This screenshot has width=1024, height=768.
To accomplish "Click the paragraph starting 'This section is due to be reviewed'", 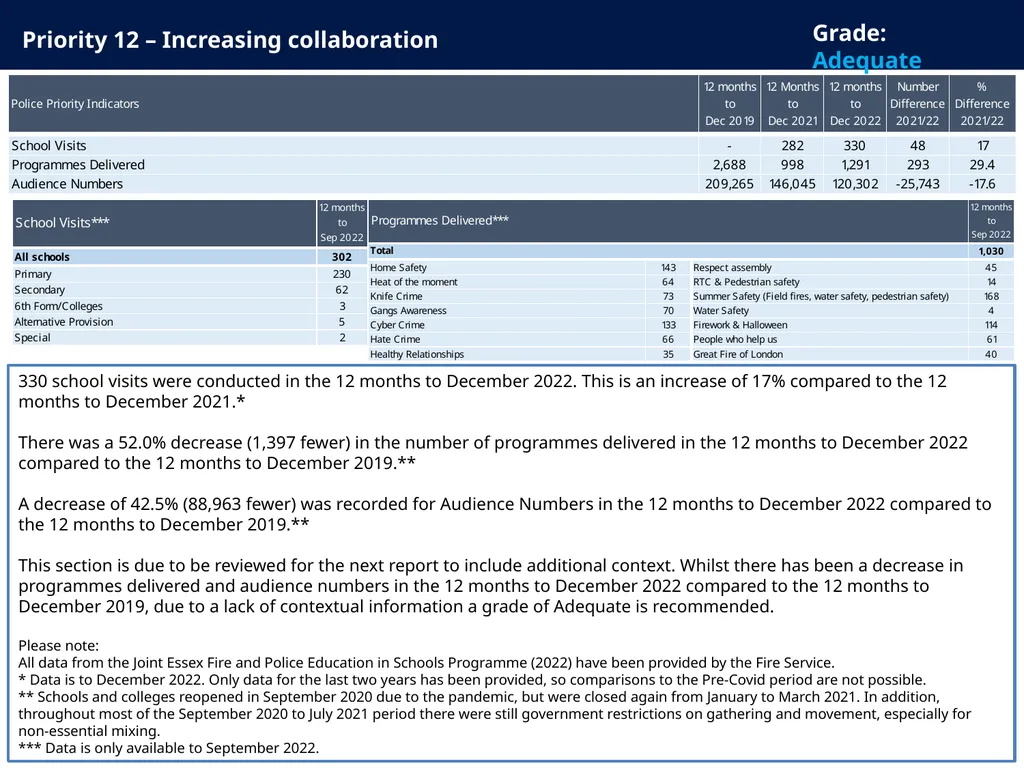I will (x=490, y=585).
